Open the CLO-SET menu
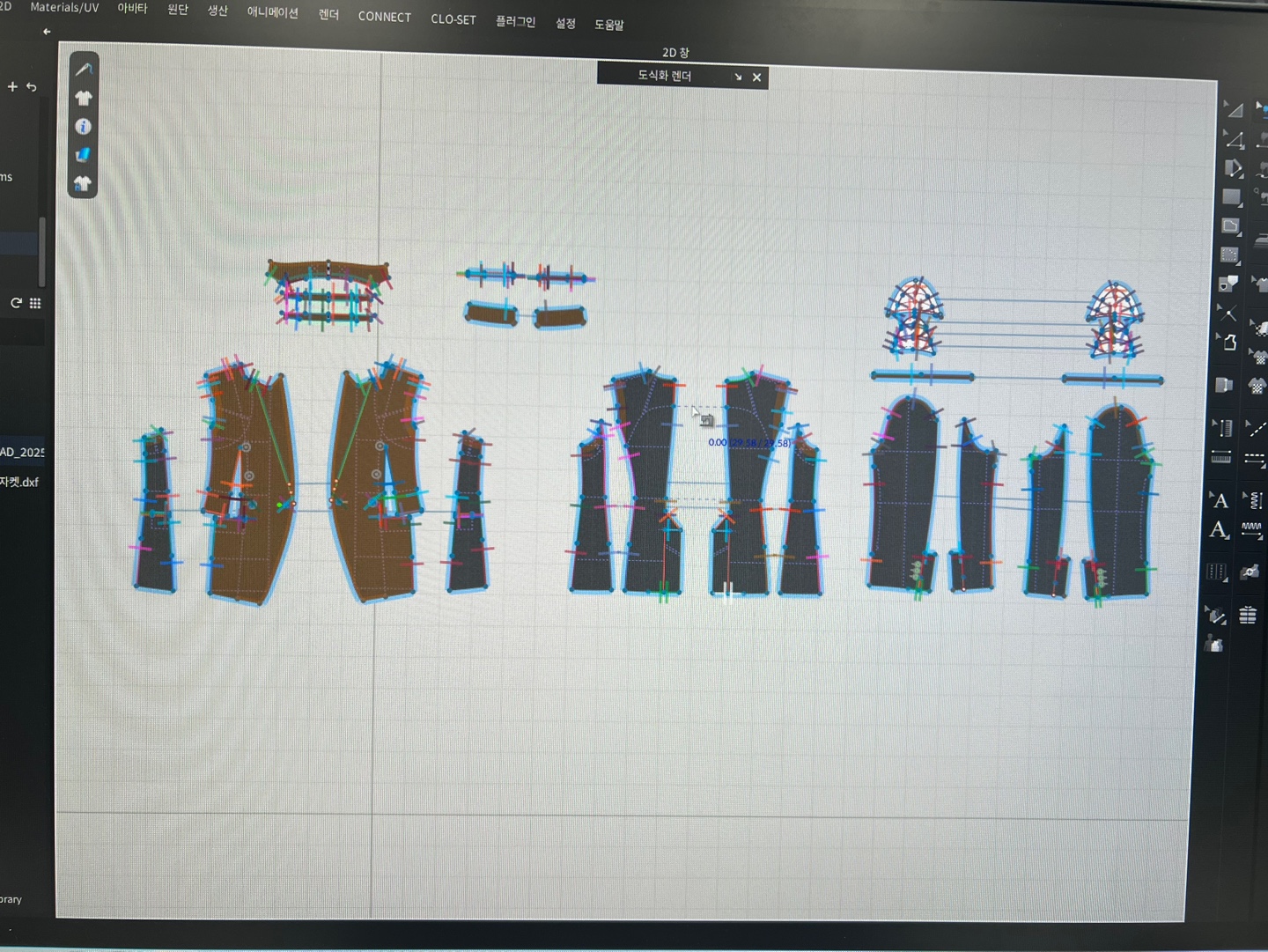 point(453,19)
